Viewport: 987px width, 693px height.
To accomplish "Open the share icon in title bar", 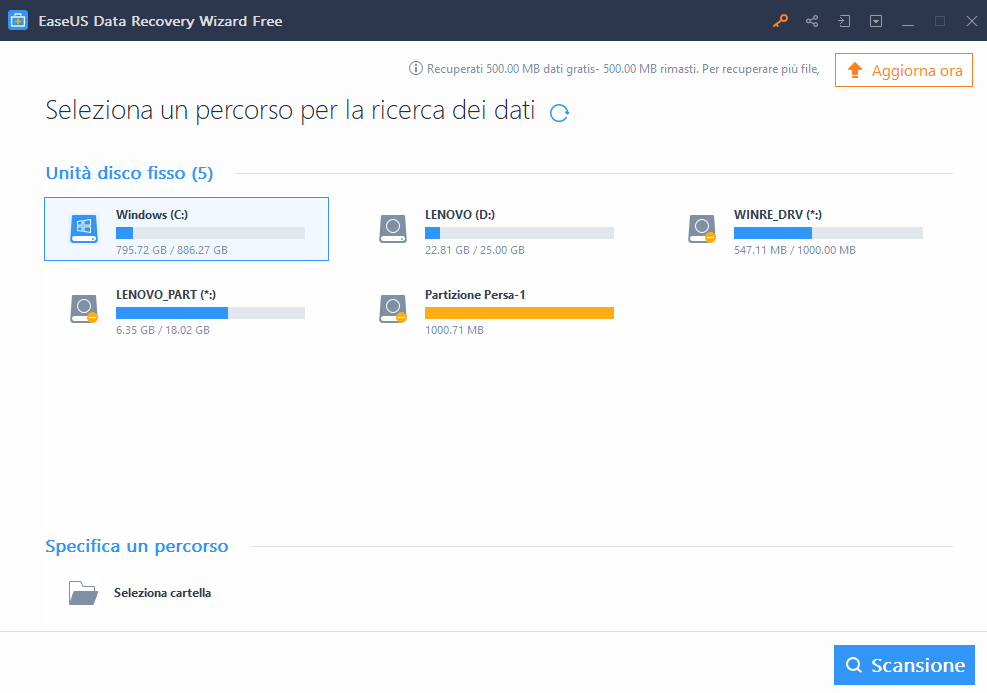I will (812, 21).
